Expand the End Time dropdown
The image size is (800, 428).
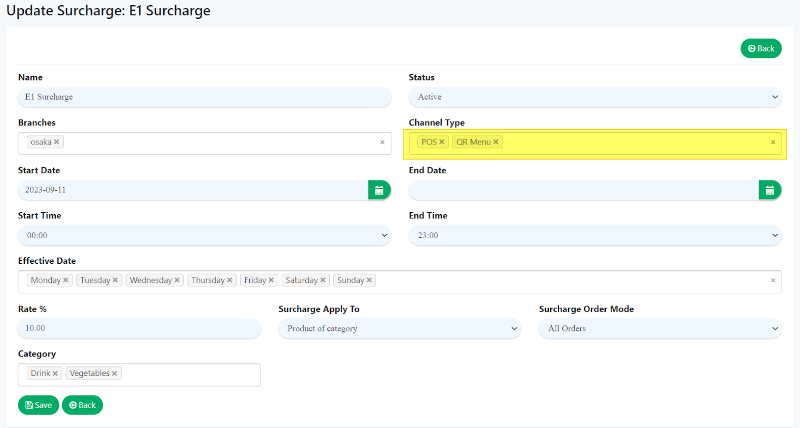(x=594, y=235)
